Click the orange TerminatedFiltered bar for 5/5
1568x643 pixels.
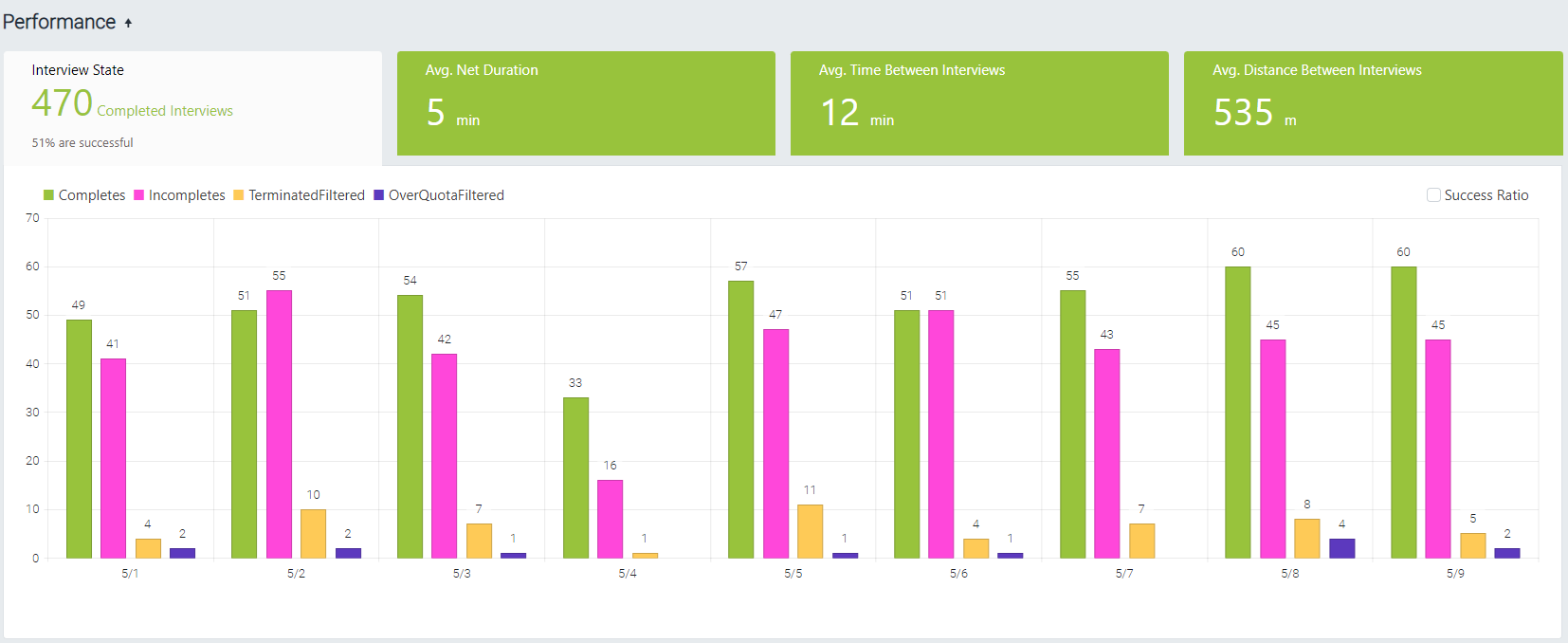[810, 531]
